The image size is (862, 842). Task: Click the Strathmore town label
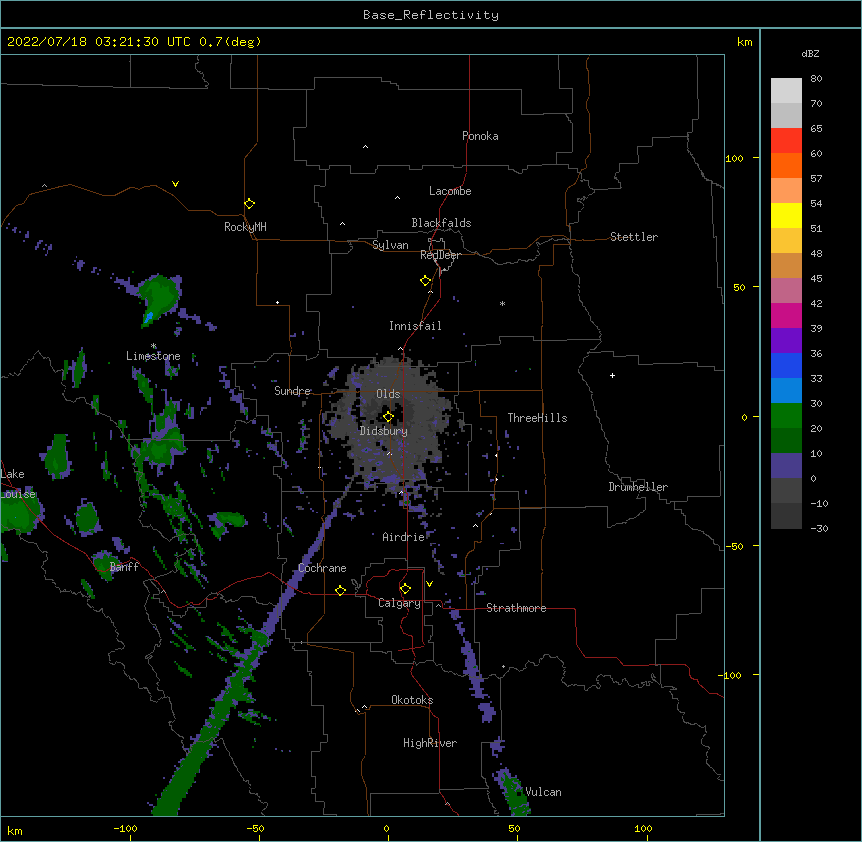pos(516,608)
